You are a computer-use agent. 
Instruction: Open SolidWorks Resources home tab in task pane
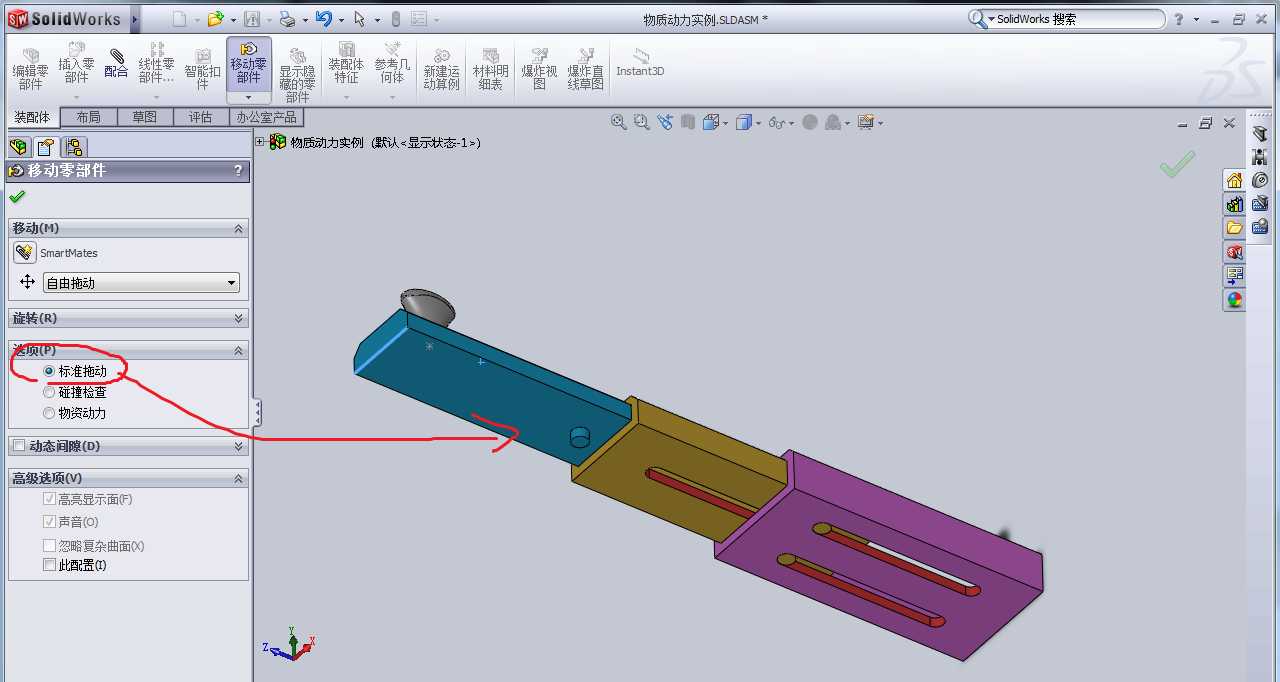pos(1235,181)
